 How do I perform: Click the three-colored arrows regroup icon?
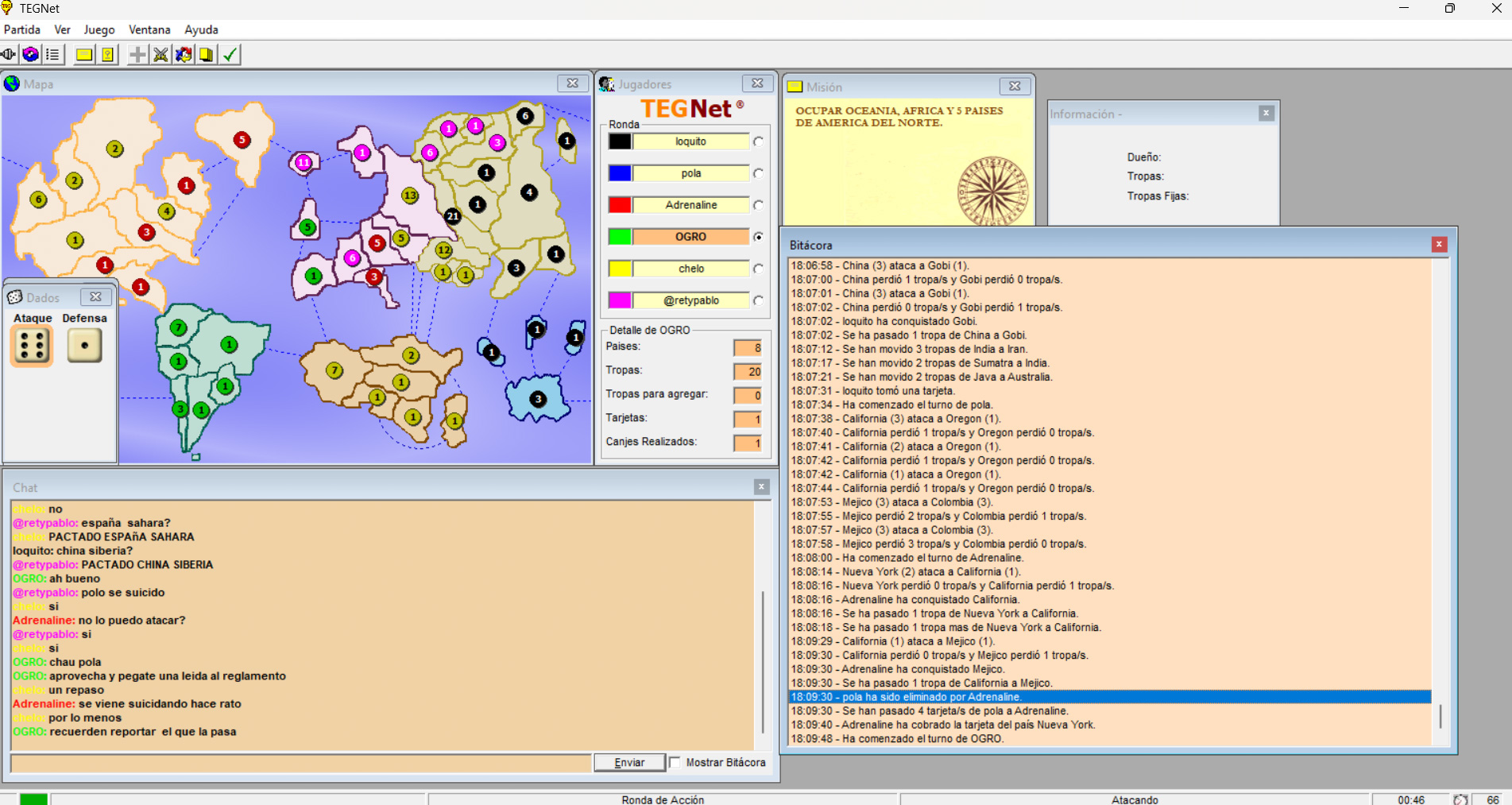pos(184,55)
